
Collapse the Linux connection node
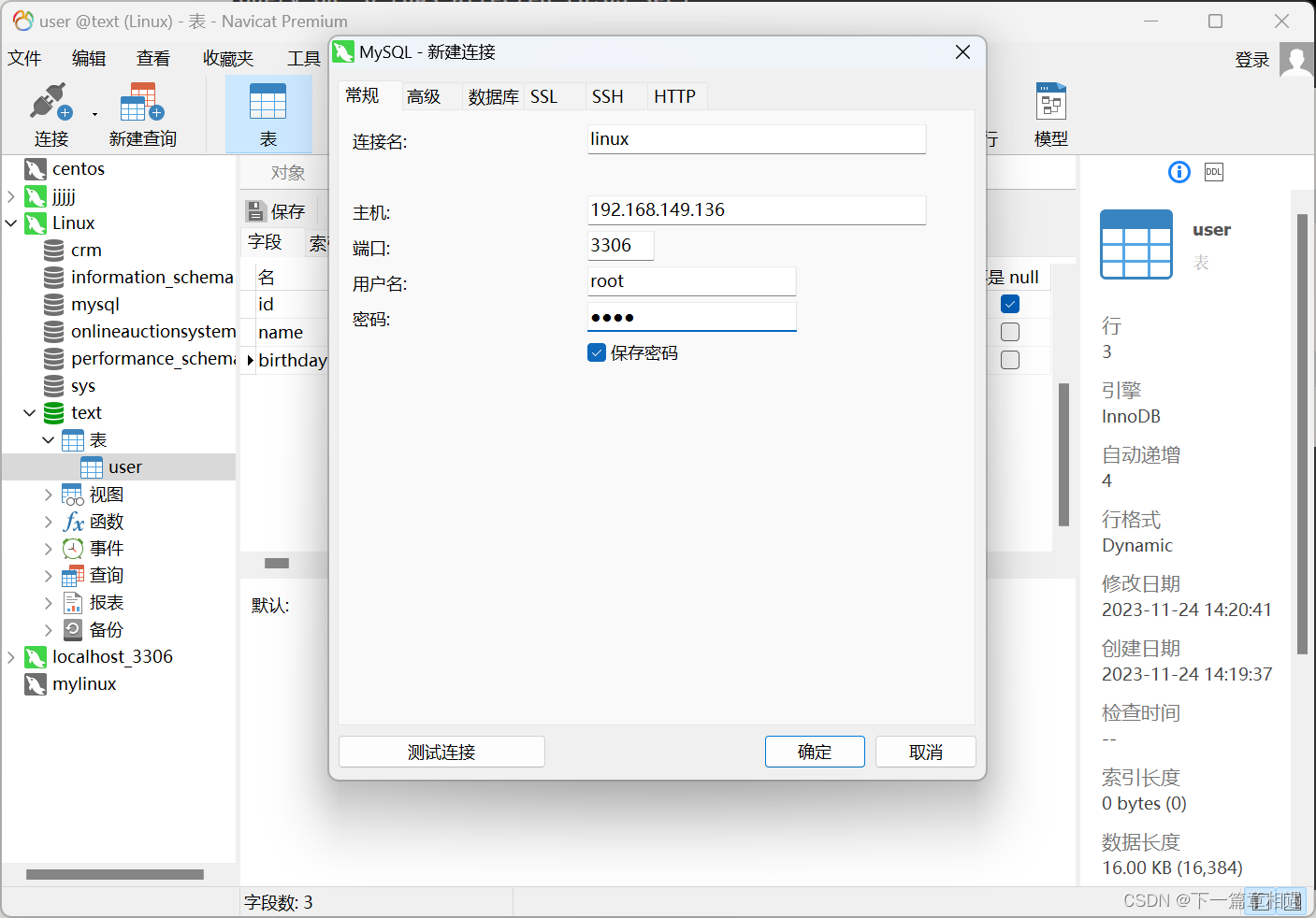click(x=11, y=223)
